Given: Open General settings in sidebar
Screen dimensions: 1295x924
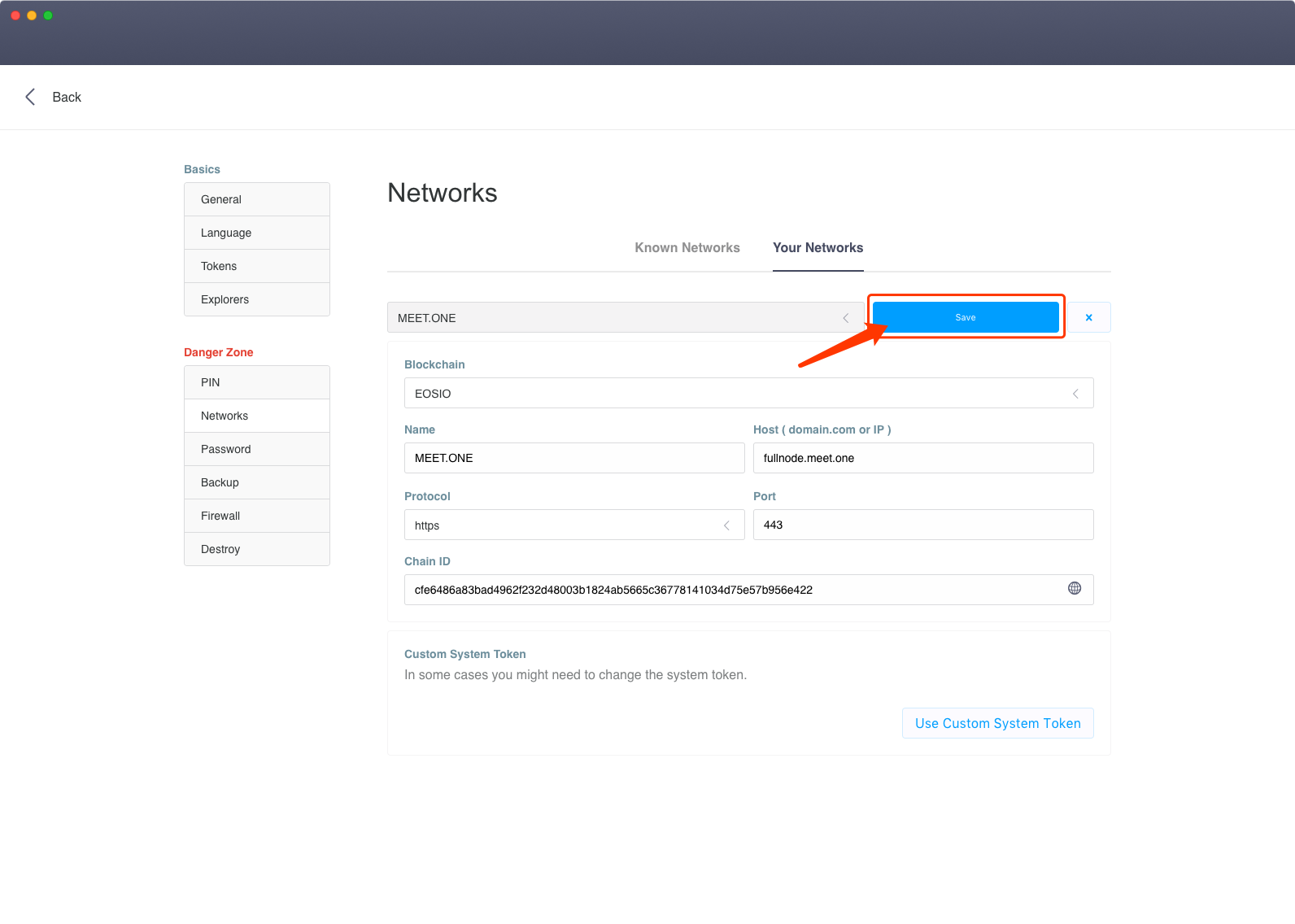Looking at the screenshot, I should tap(257, 199).
